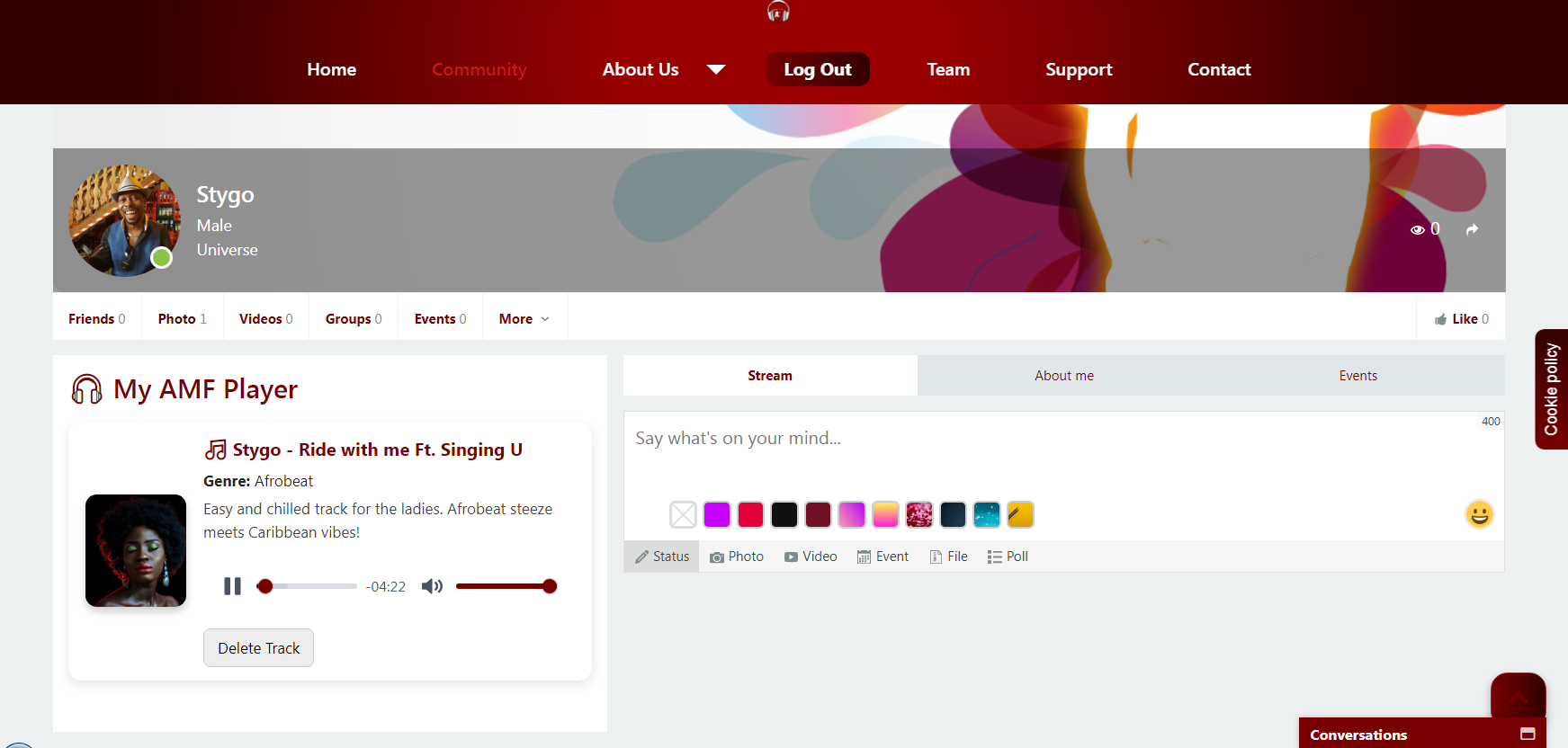Screen dimensions: 1568x748
Task: Choose the Event post type
Action: point(883,557)
